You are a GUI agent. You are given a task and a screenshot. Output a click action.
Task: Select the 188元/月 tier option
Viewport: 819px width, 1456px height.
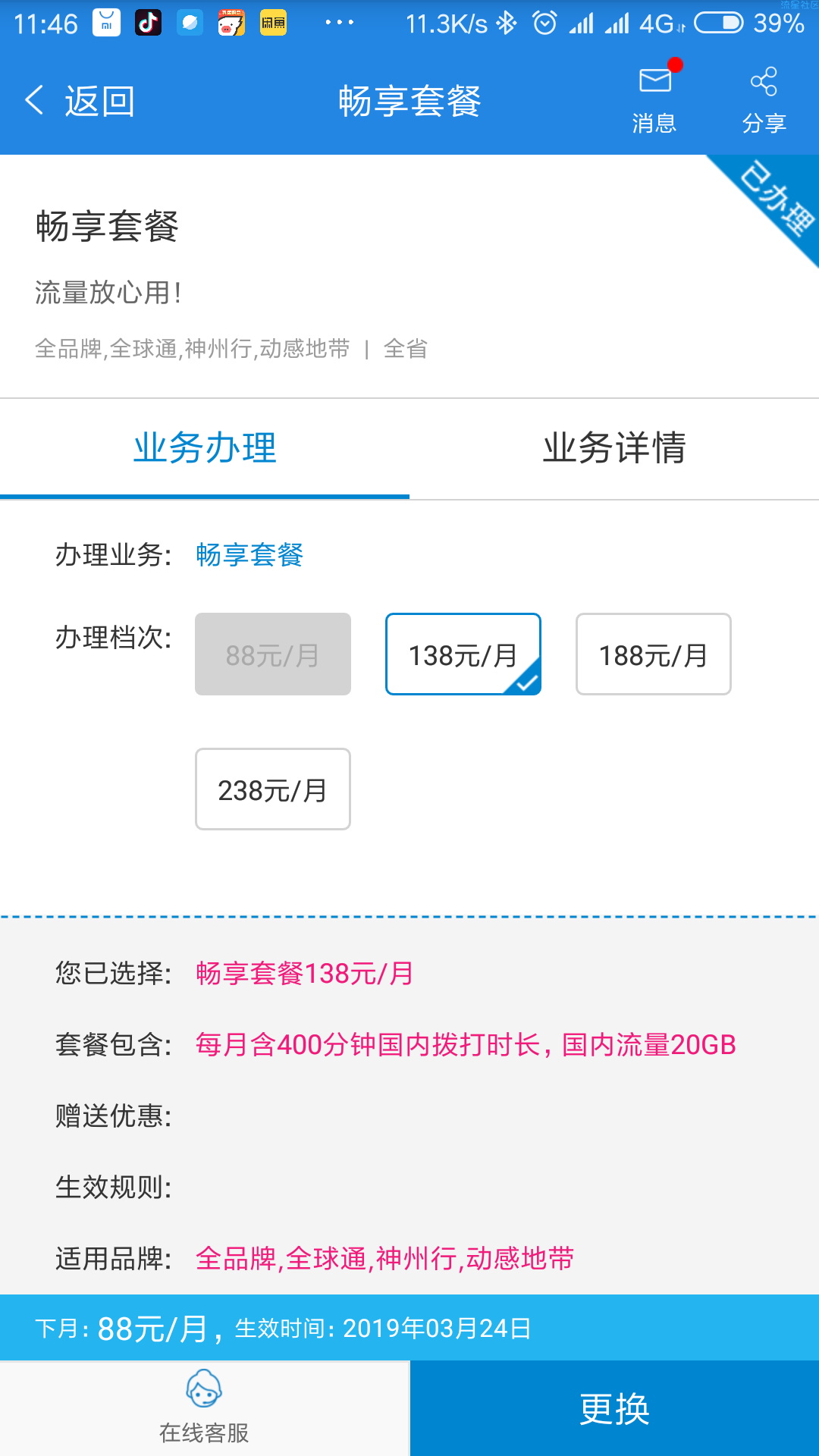(x=654, y=654)
